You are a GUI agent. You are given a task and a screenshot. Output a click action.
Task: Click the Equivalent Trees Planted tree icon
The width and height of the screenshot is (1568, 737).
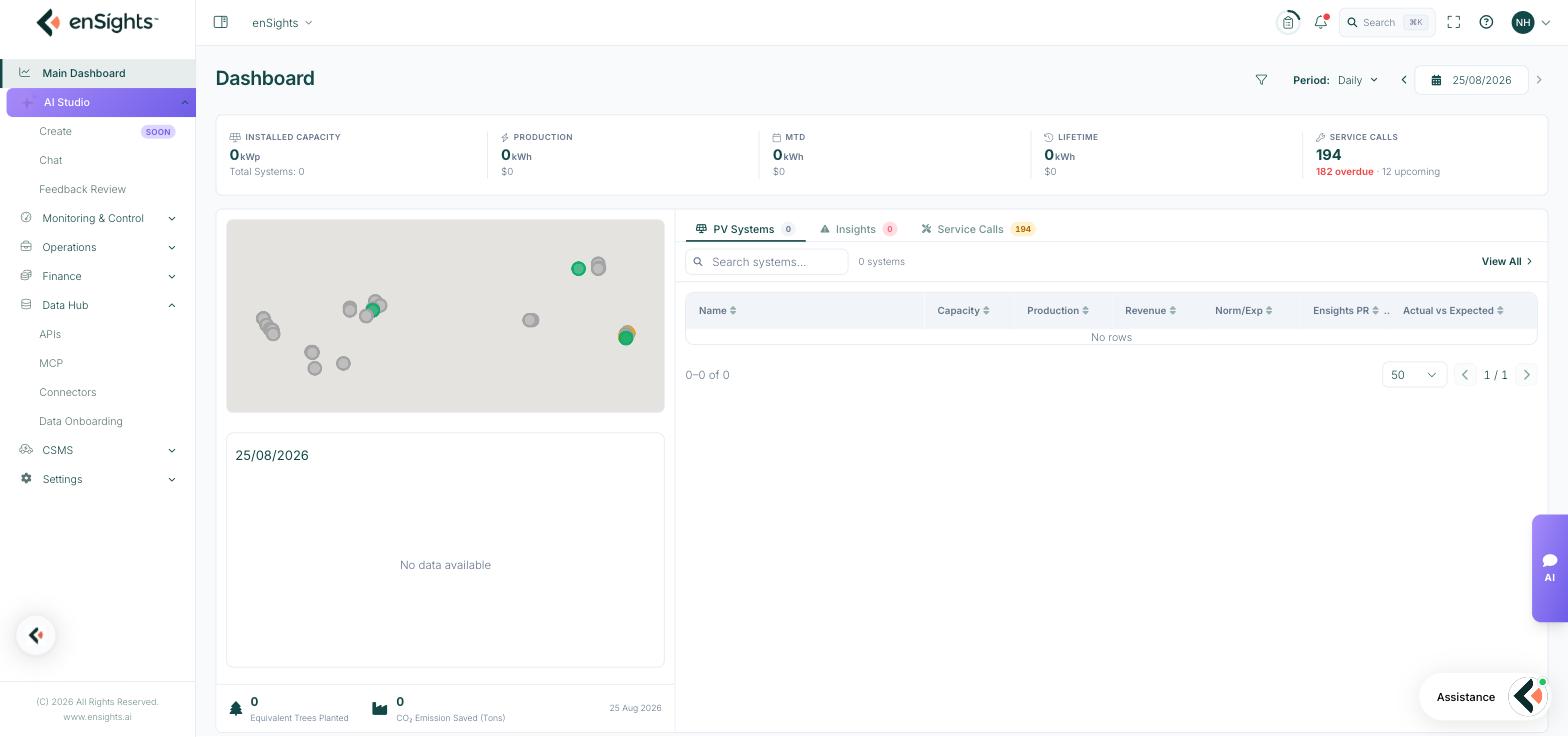pos(236,708)
